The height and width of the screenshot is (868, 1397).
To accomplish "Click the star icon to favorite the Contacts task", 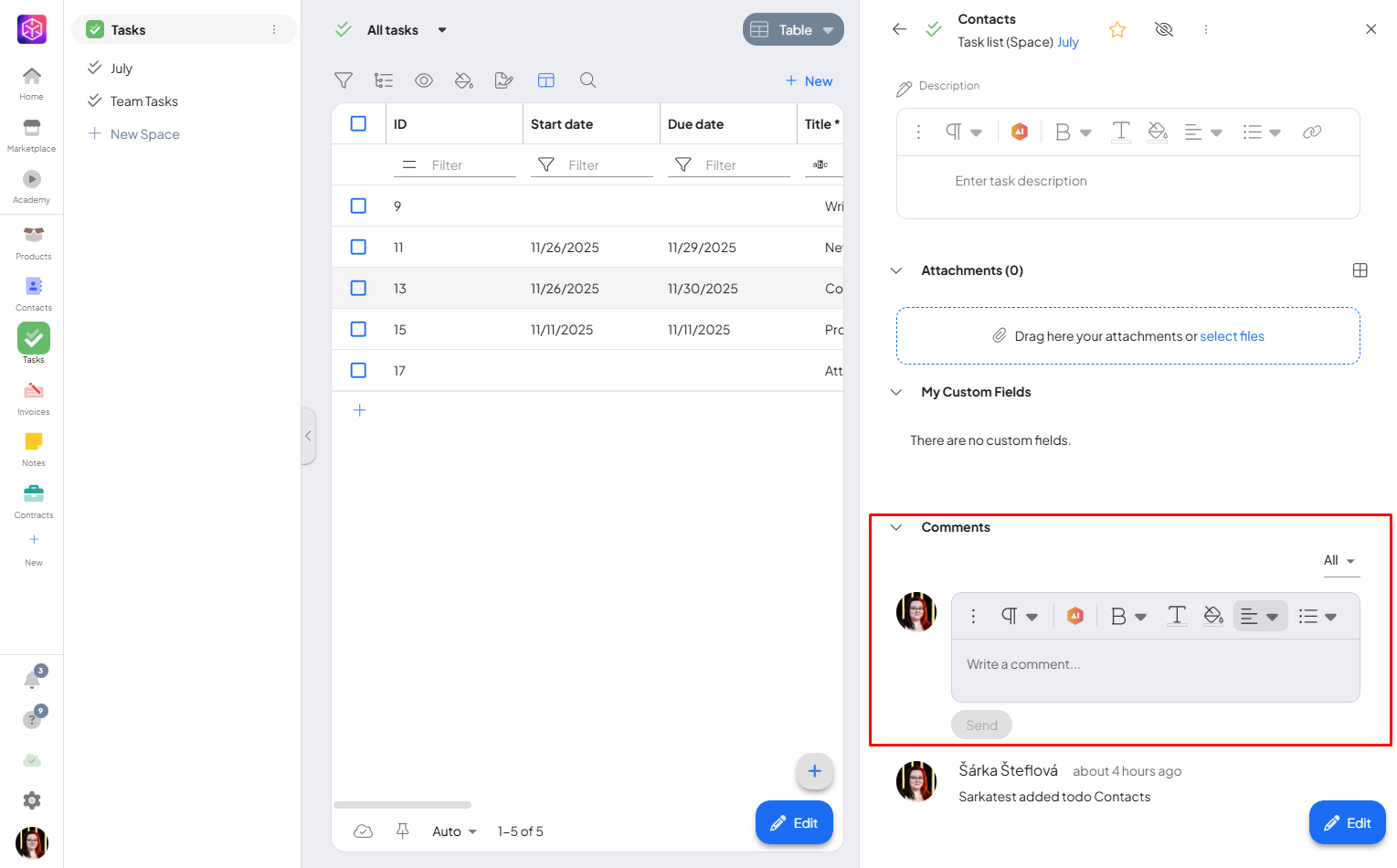I will [1117, 30].
